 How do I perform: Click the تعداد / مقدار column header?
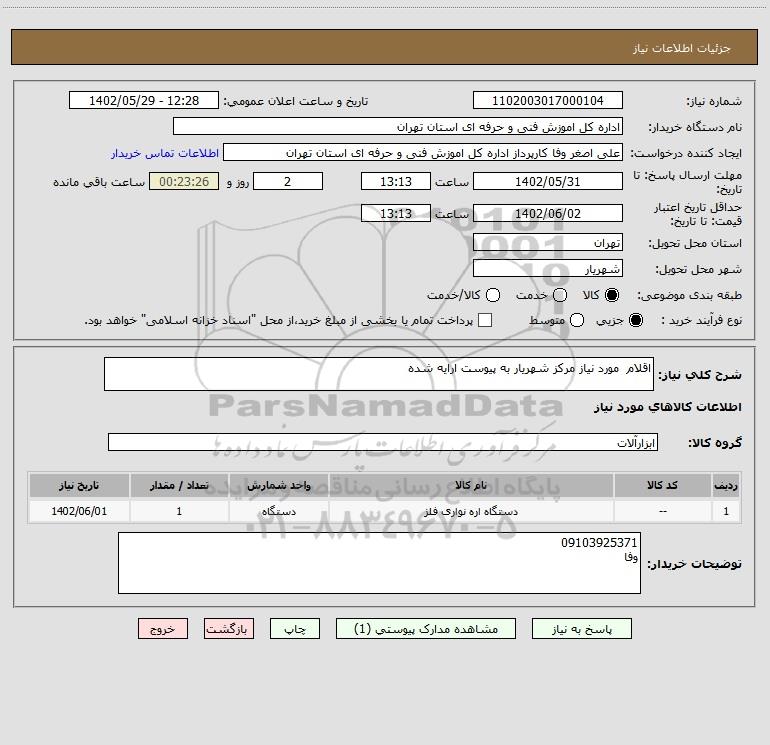point(179,485)
